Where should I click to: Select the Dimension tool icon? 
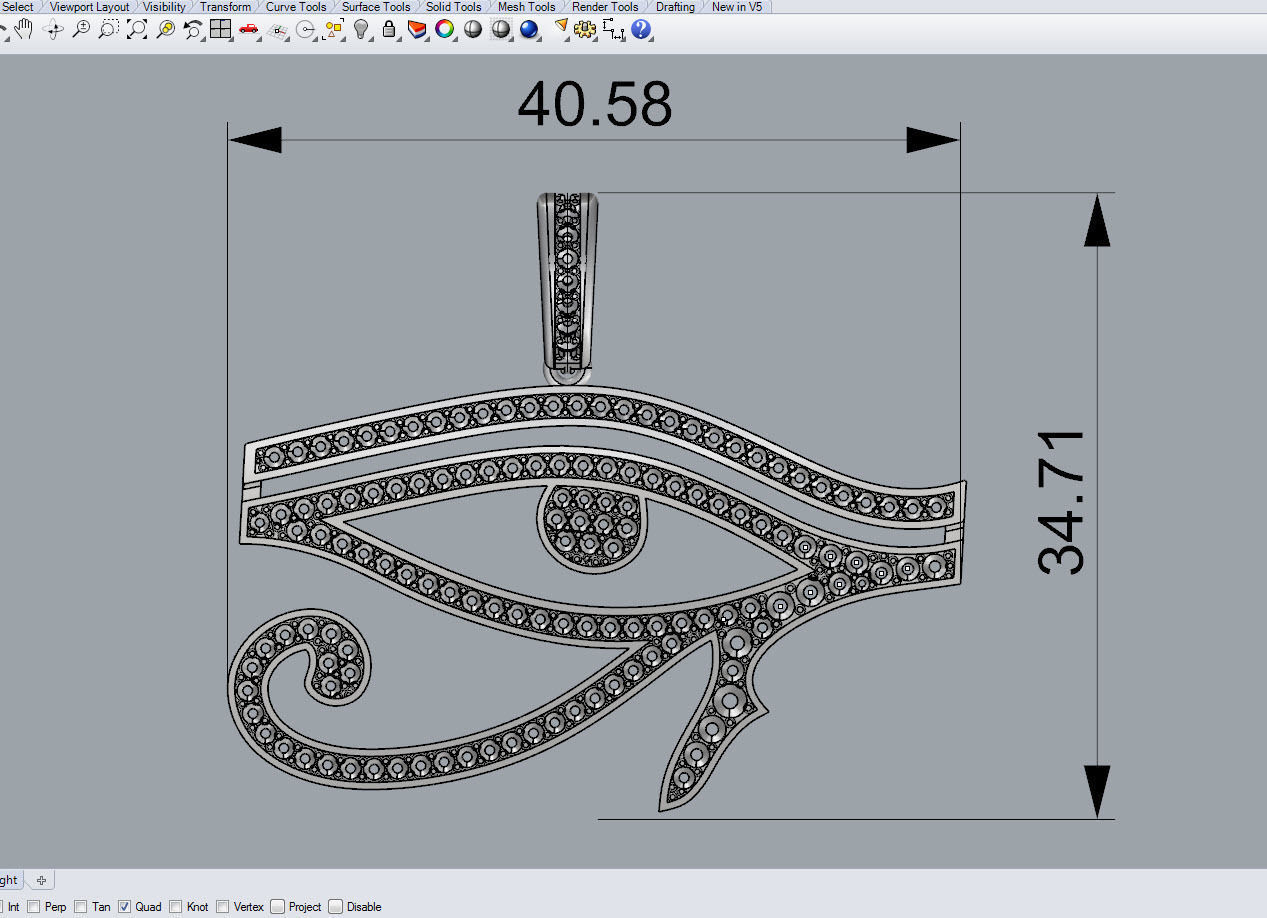pos(614,30)
